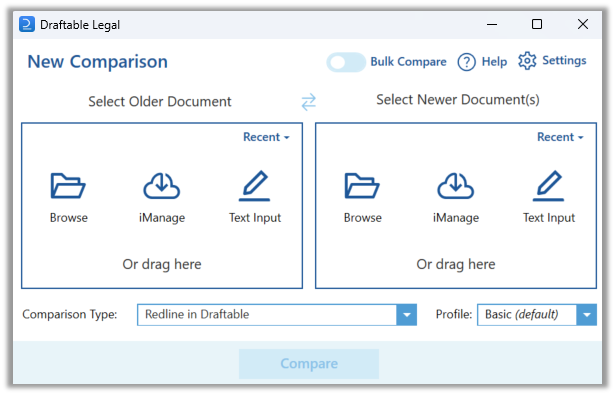The width and height of the screenshot is (615, 395).
Task: Click the older document drag-here area
Action: (x=162, y=264)
